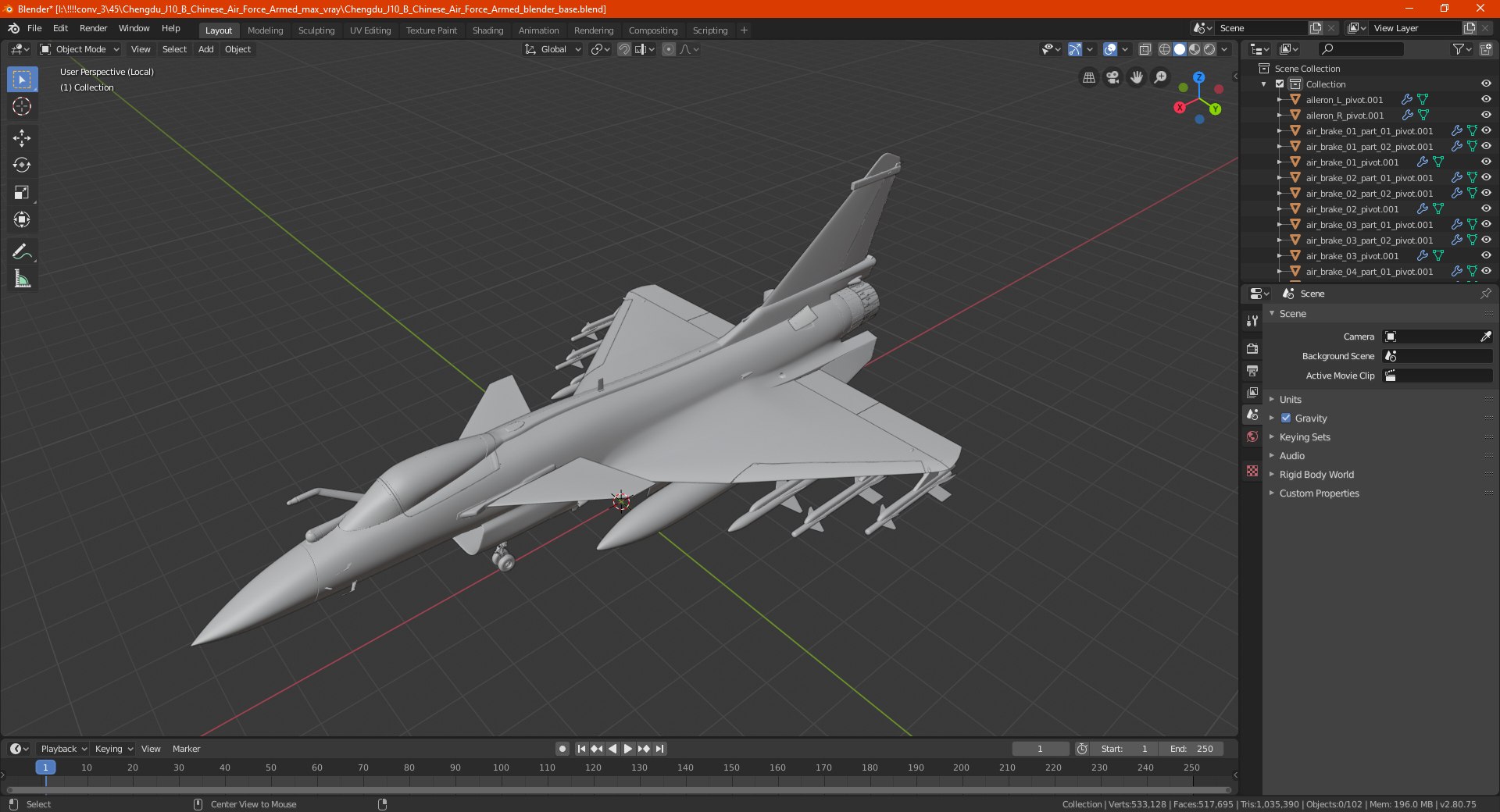
Task: Open the World properties tab
Action: point(1252,436)
